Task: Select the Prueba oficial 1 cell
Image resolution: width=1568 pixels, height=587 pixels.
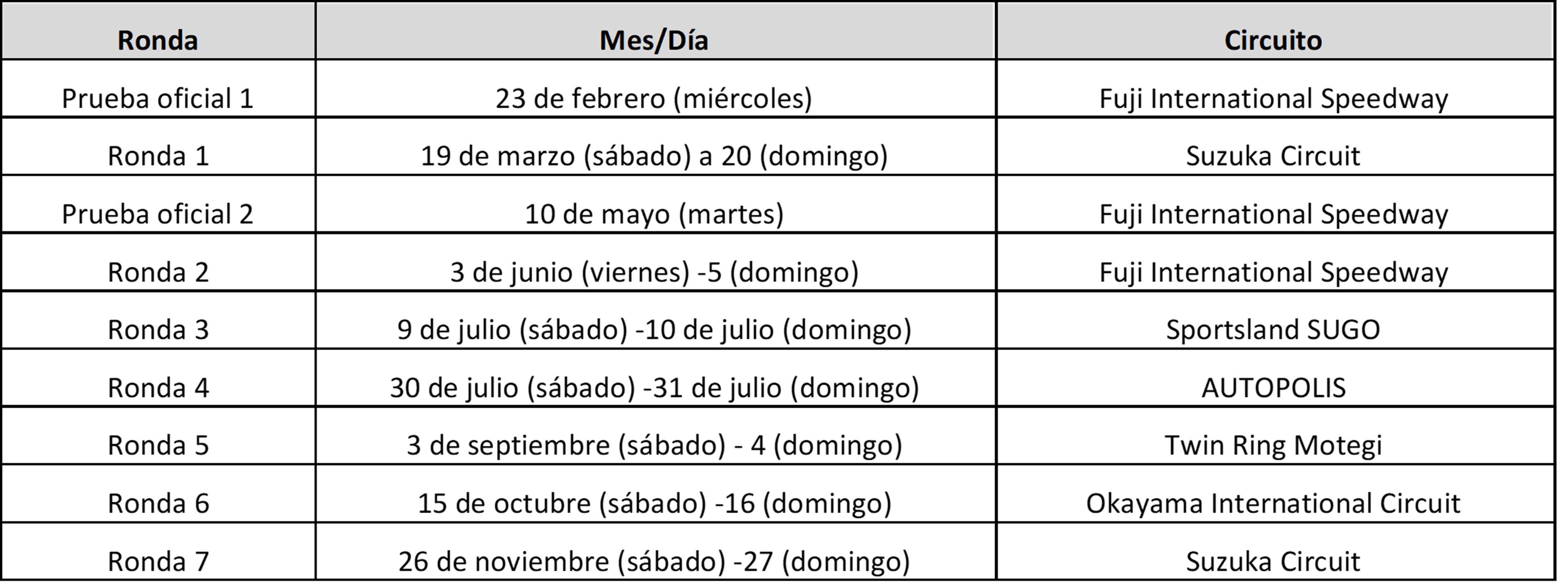Action: click(158, 99)
